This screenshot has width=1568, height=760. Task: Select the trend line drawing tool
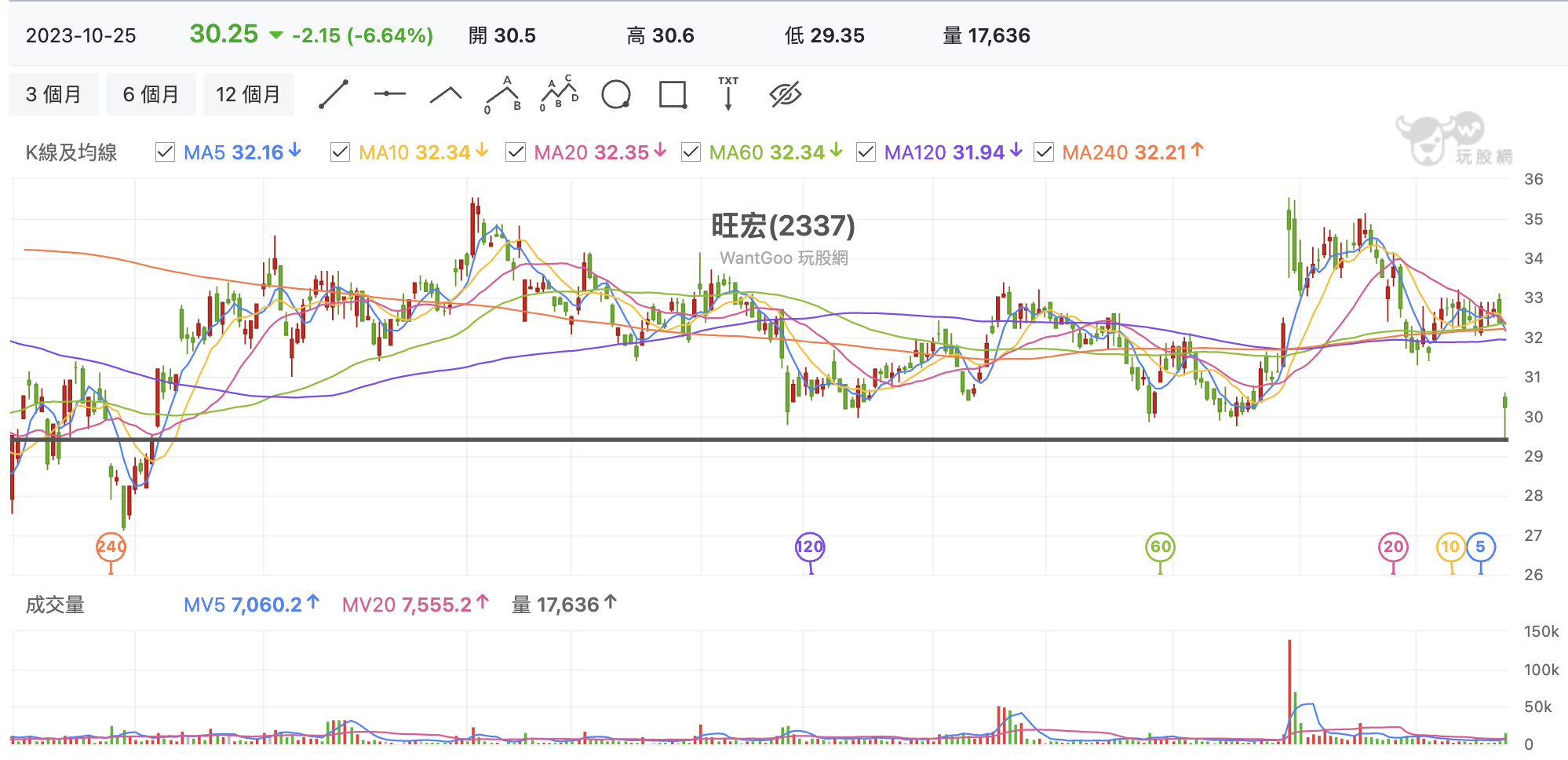[x=334, y=94]
